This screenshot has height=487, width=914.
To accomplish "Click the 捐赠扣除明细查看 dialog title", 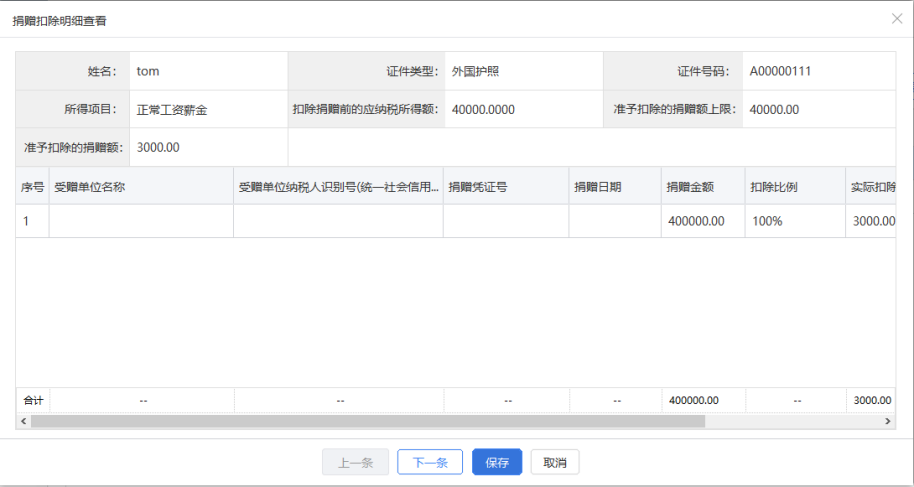I will [x=59, y=21].
